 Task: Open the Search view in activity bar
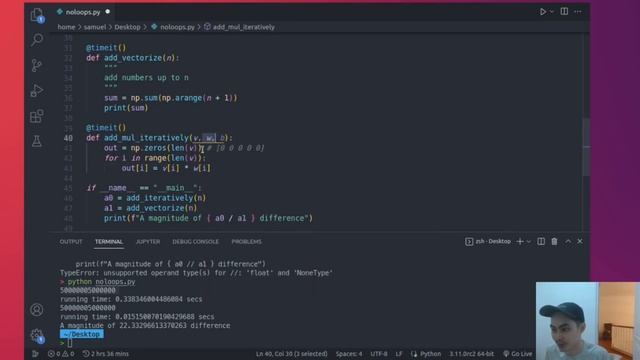37,40
